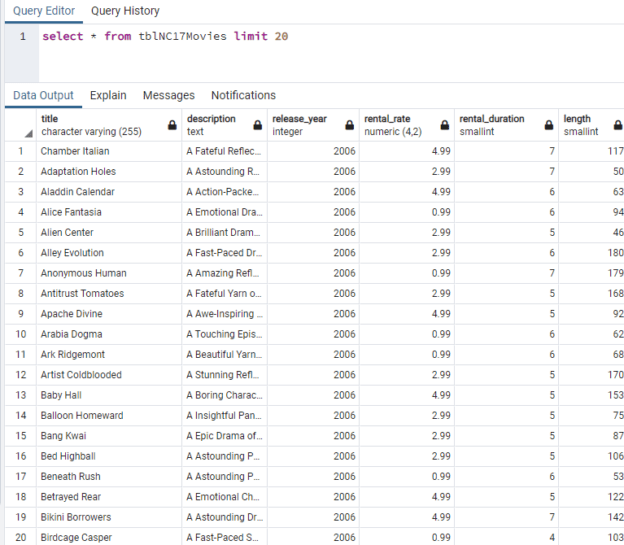This screenshot has height=545, width=624.
Task: Click rental_rate 0.99 in Alice Fantasia row
Action: [x=407, y=212]
